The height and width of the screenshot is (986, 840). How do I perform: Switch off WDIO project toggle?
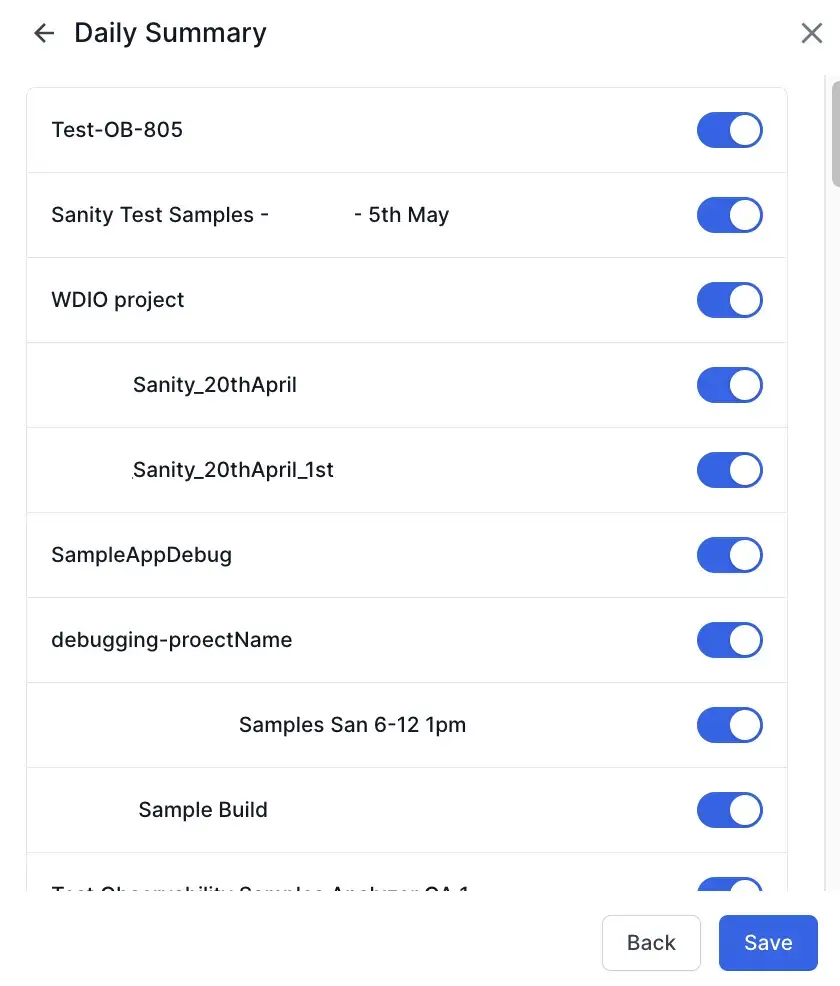click(x=729, y=300)
